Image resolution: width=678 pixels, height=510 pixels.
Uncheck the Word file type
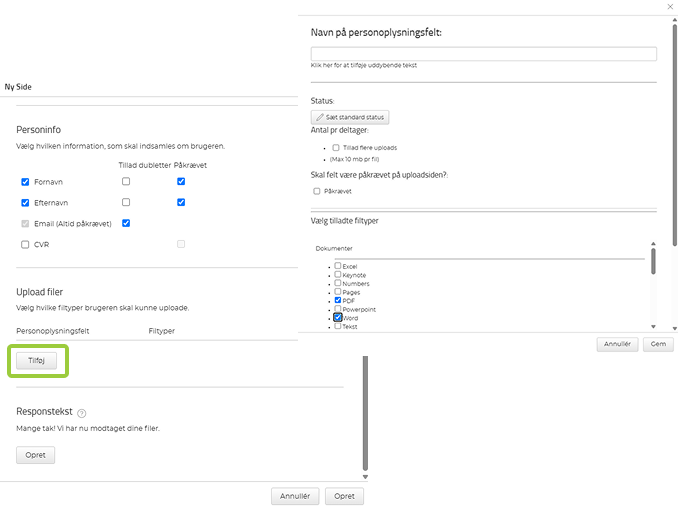pos(338,317)
